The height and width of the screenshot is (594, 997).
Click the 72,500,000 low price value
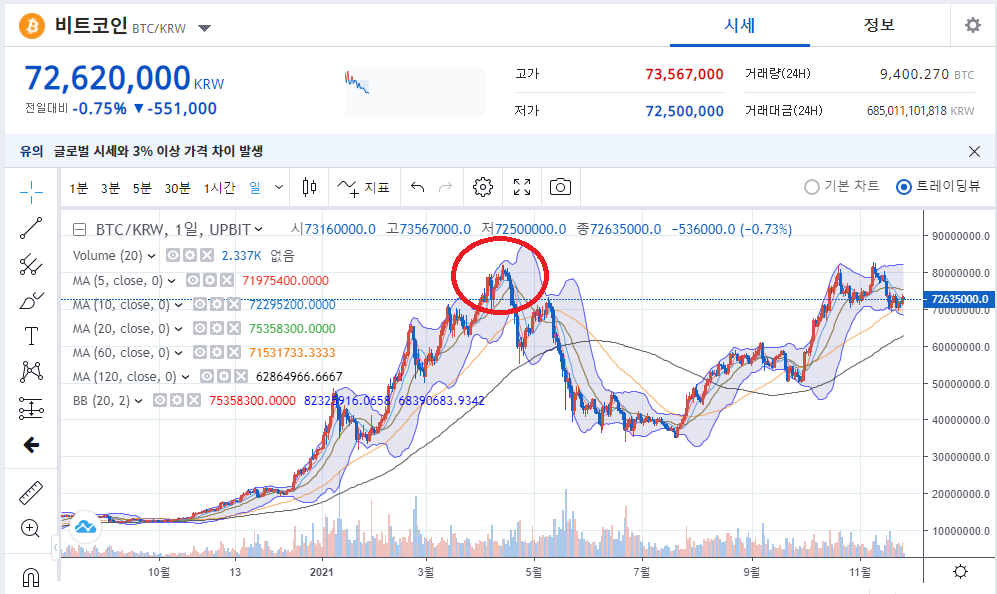coord(684,111)
